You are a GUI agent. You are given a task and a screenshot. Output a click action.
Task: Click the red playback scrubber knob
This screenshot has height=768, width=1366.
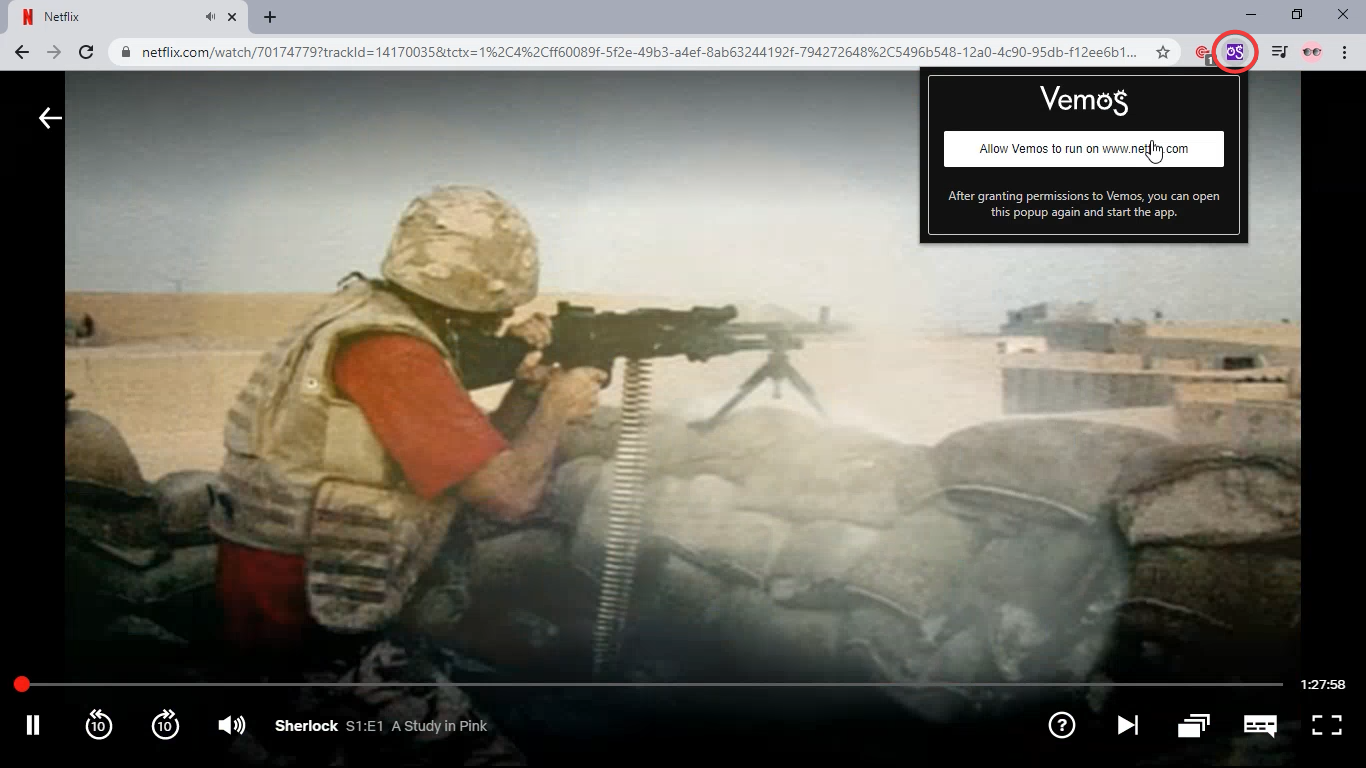click(x=21, y=684)
